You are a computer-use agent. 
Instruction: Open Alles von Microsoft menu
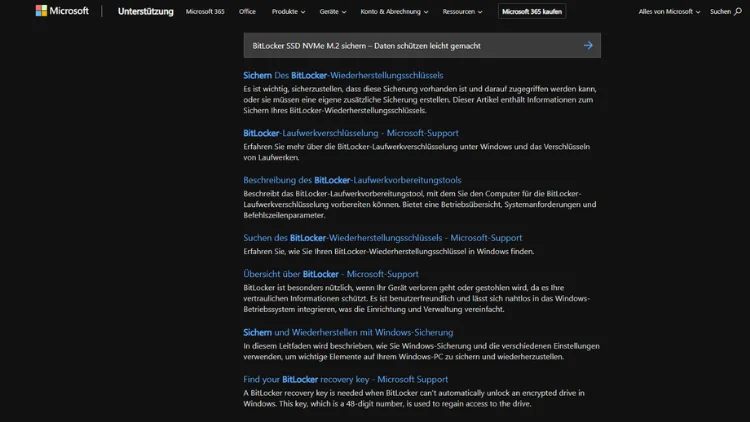pyautogui.click(x=670, y=12)
